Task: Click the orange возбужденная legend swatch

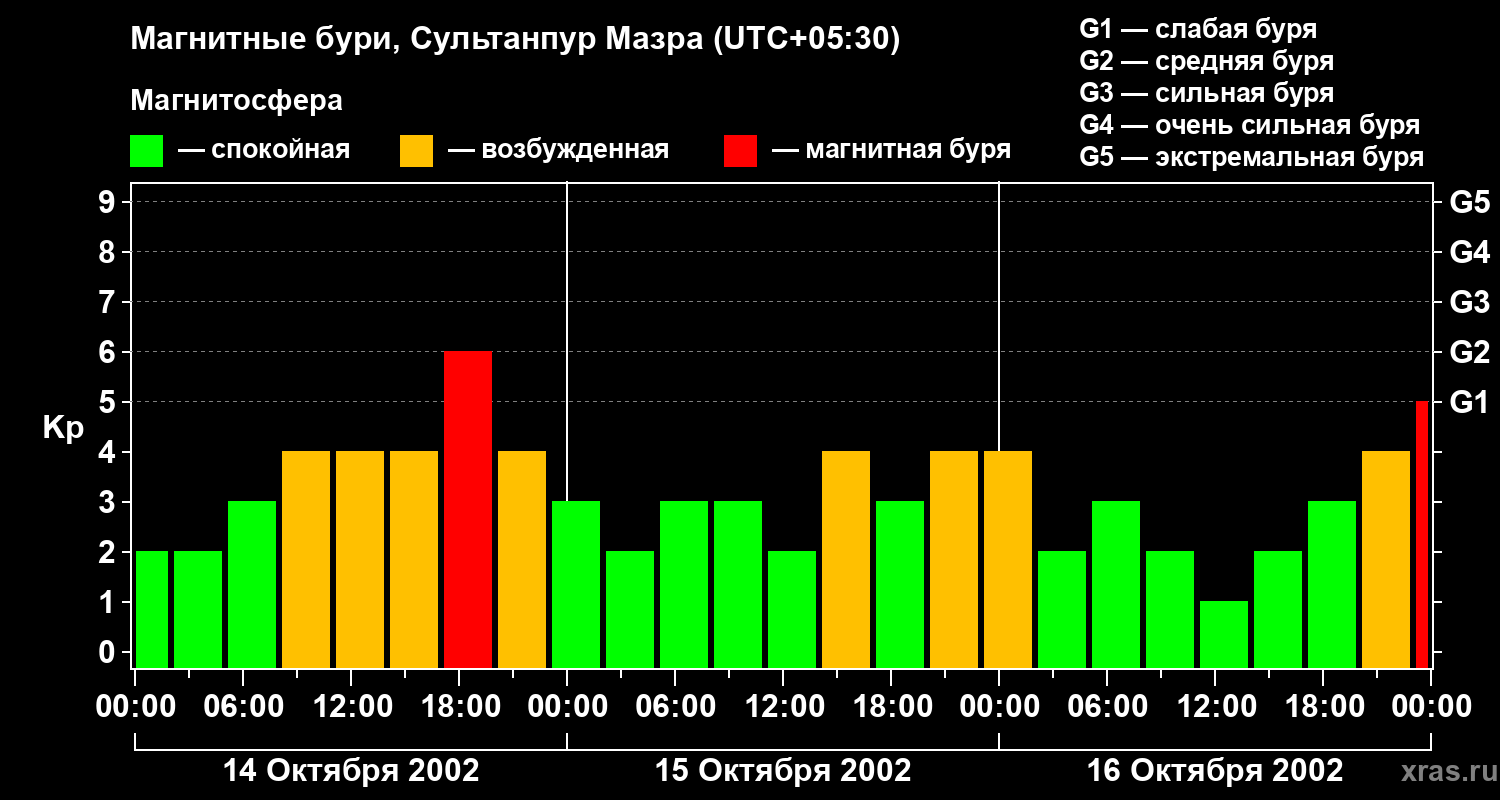Action: click(416, 150)
